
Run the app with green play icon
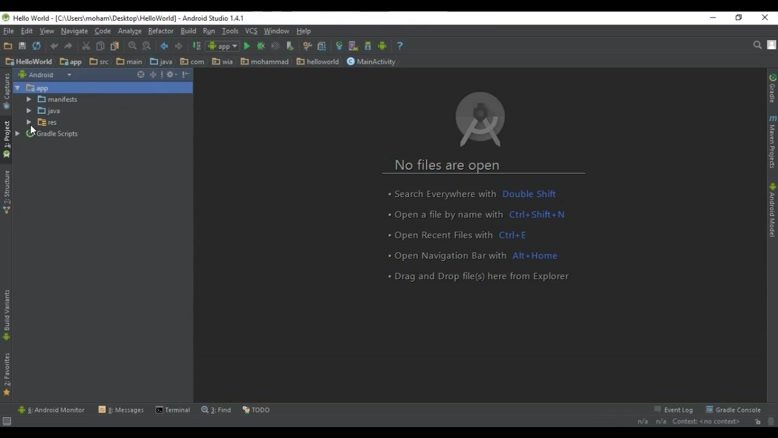tap(247, 46)
